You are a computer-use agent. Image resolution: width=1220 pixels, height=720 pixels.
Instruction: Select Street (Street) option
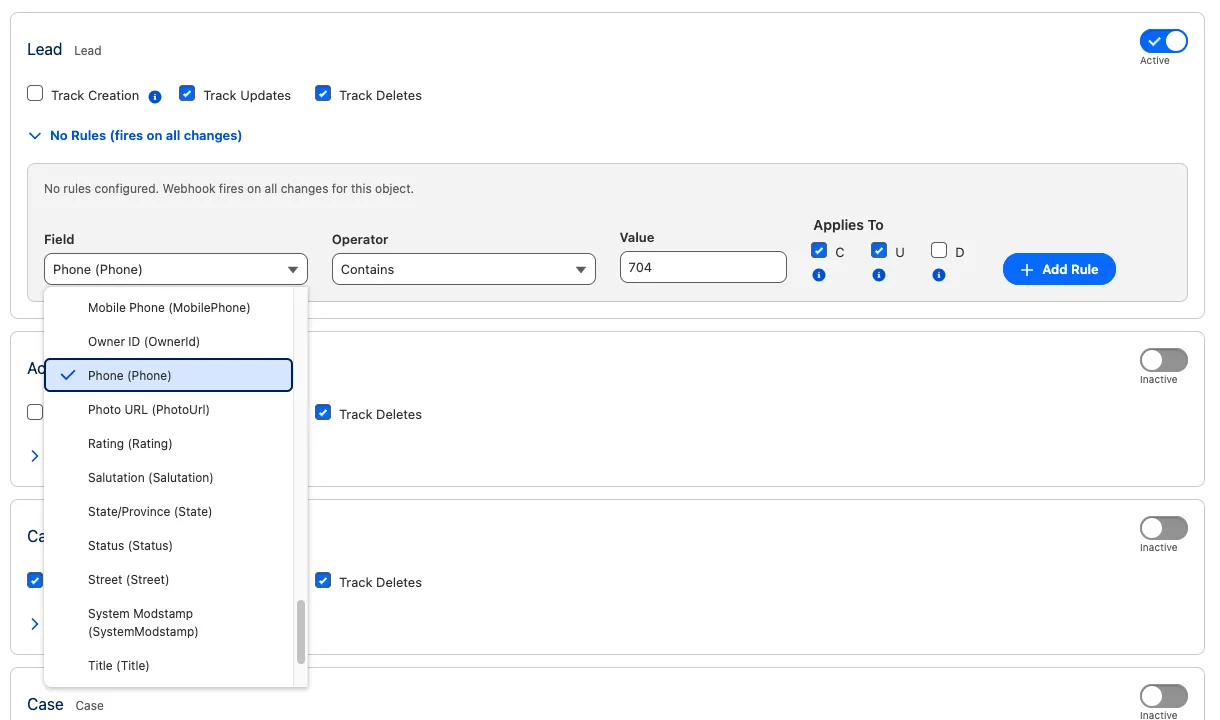coord(169,580)
